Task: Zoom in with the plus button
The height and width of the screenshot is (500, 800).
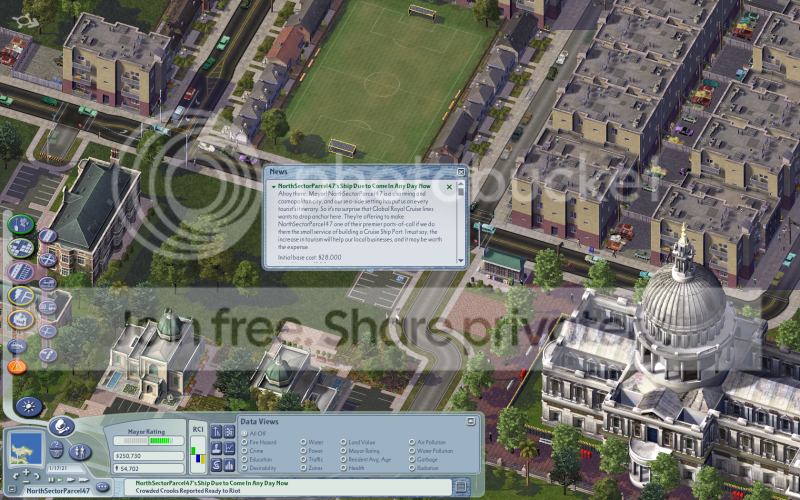Action: click(x=26, y=472)
